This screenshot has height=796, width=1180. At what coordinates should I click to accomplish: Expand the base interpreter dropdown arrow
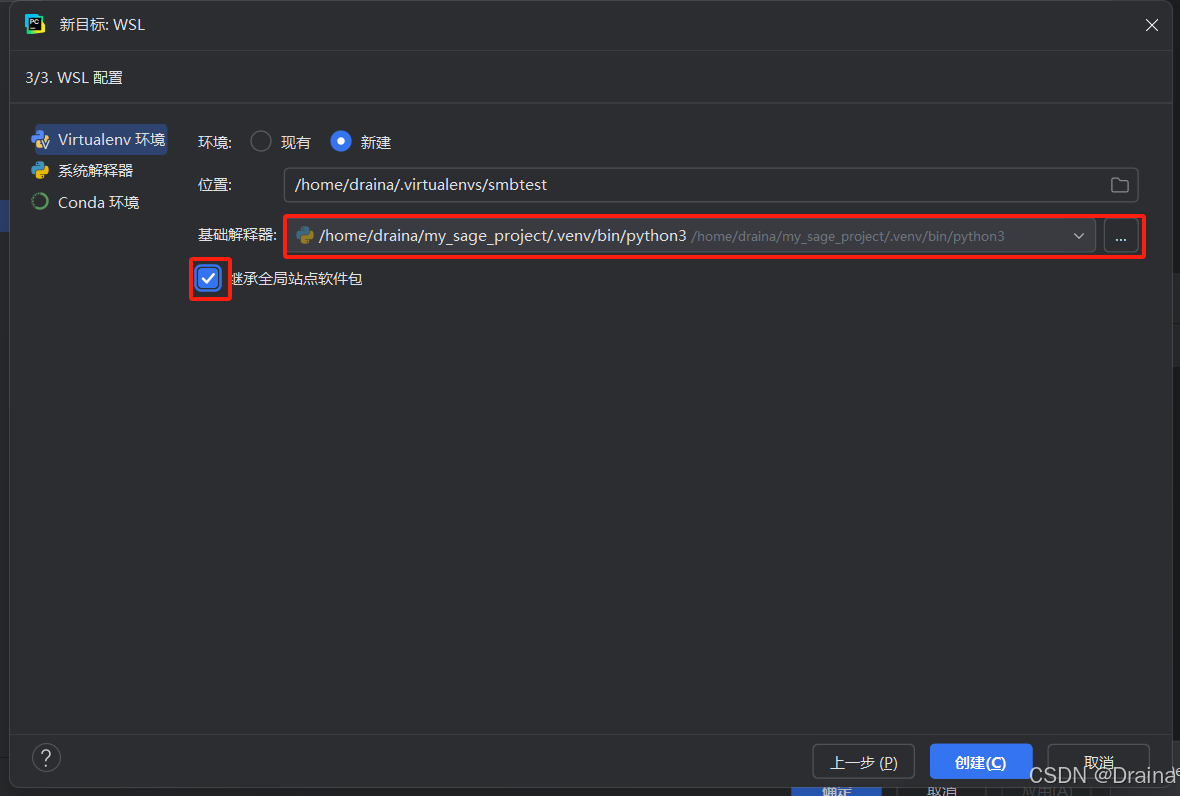[x=1078, y=236]
